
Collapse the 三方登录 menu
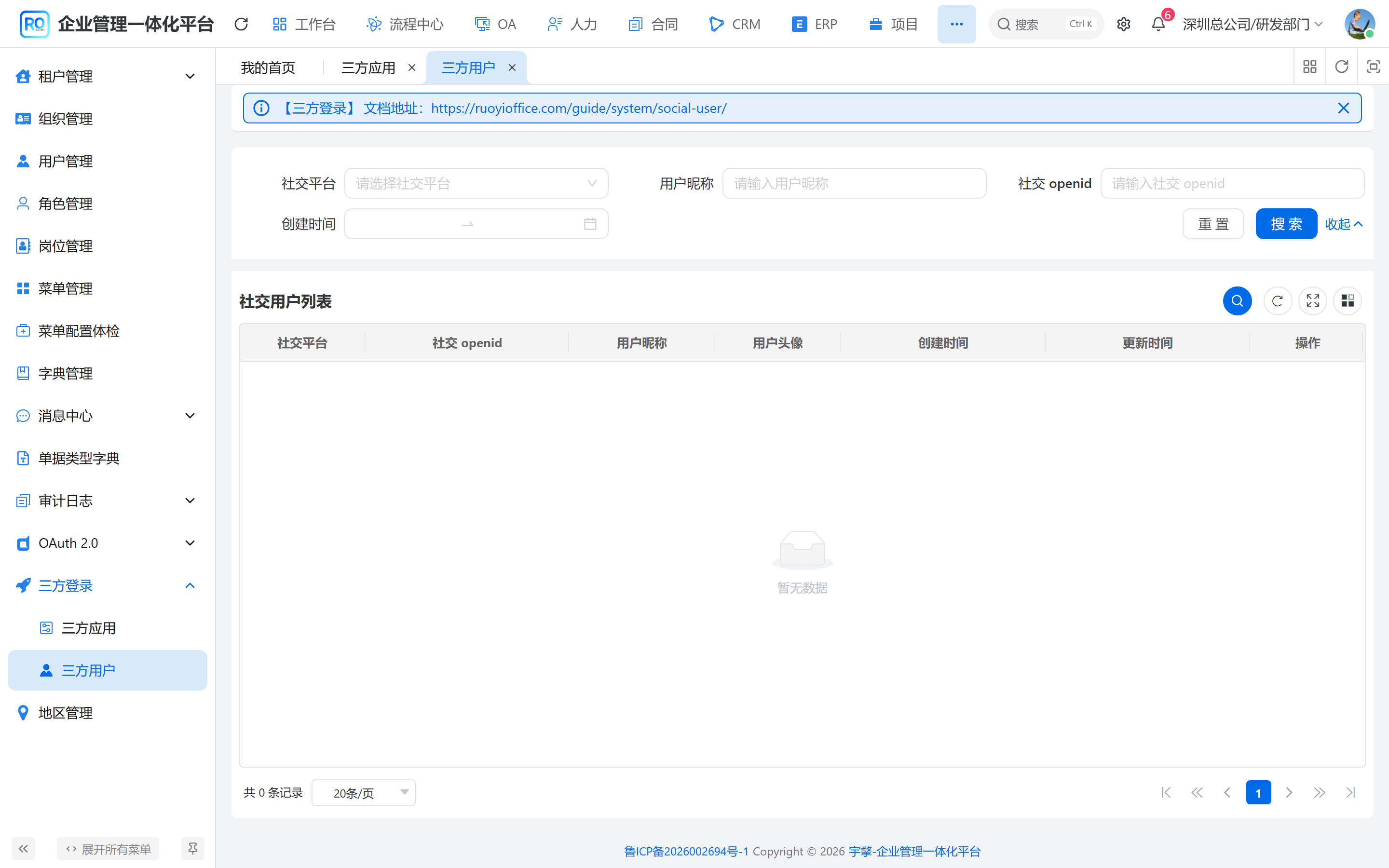[107, 585]
